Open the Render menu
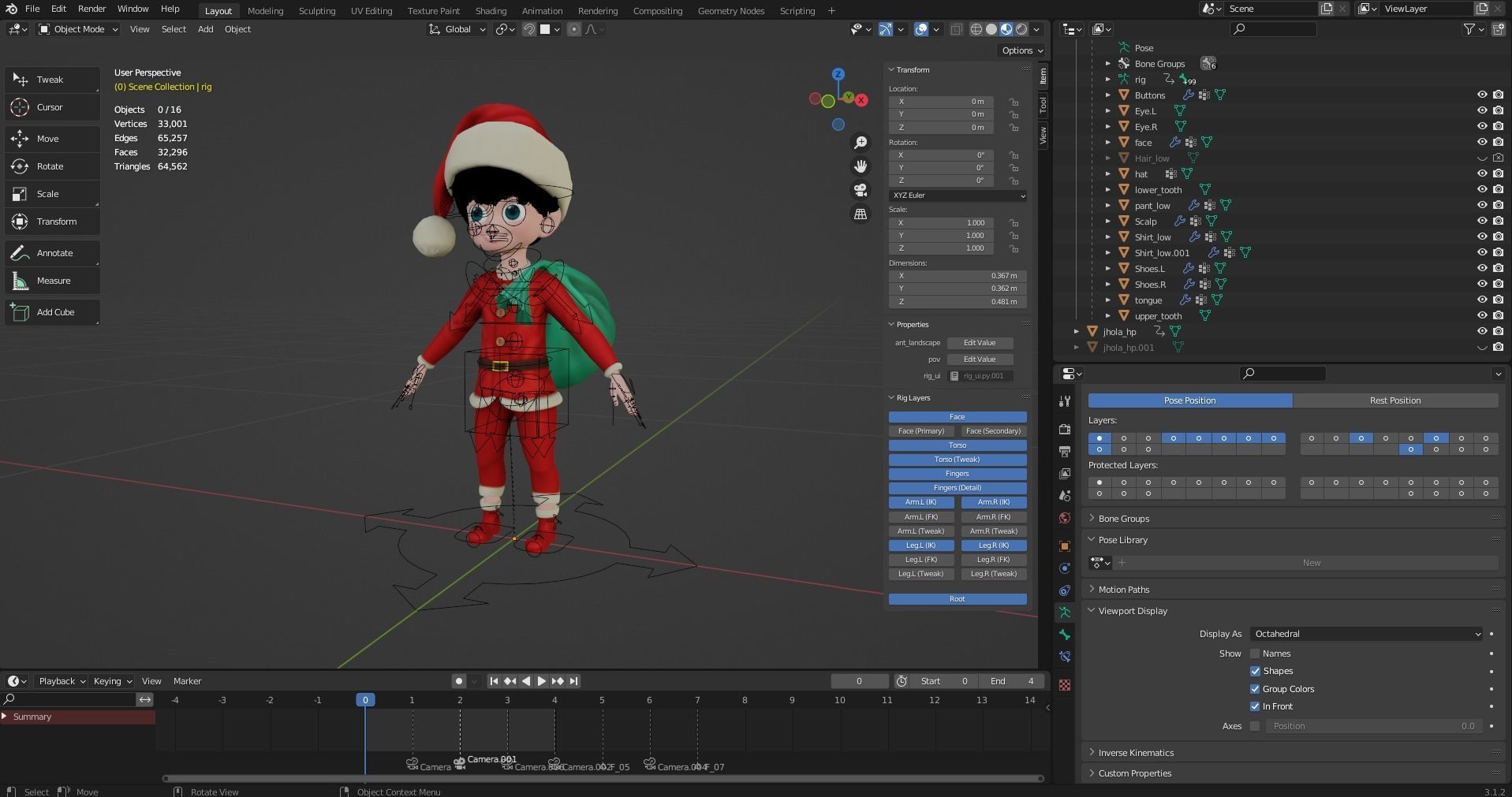1512x797 pixels. point(91,9)
